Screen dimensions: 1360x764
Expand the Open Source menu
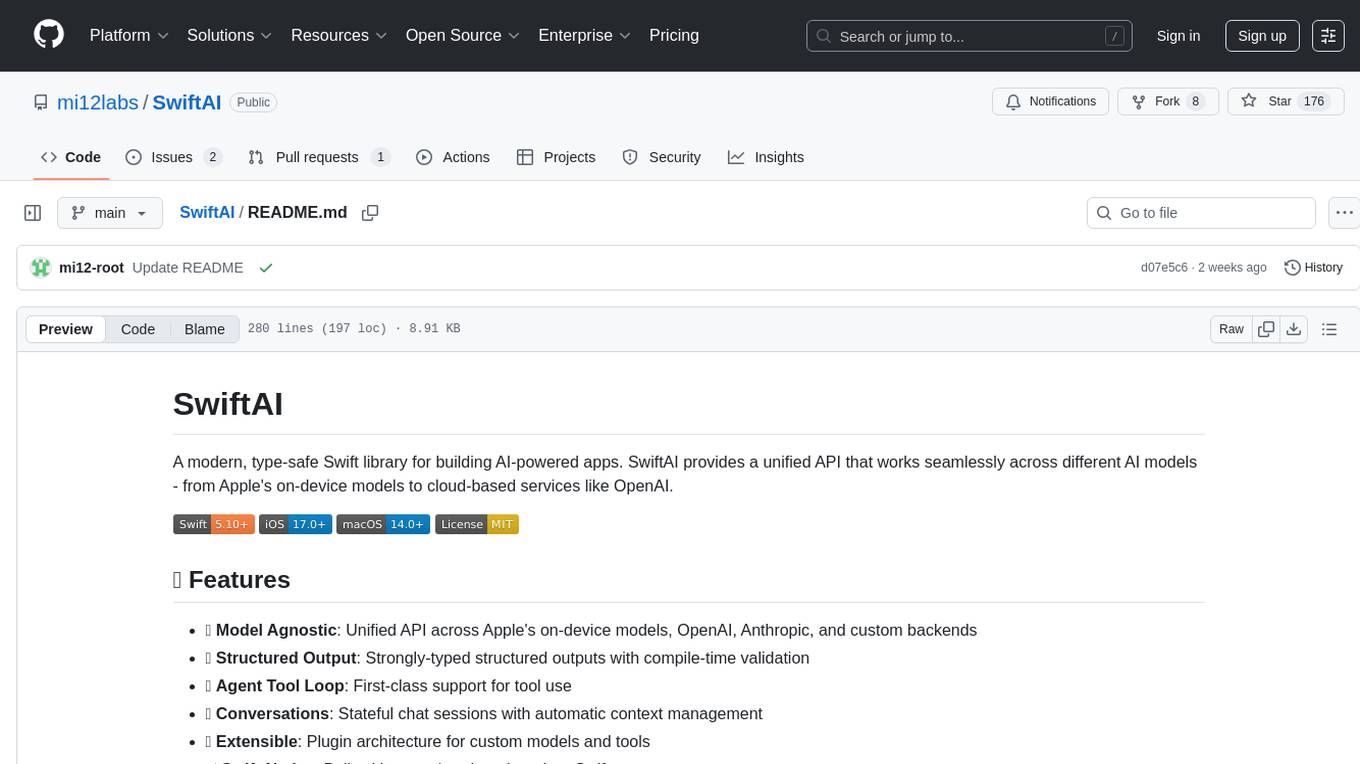[462, 35]
